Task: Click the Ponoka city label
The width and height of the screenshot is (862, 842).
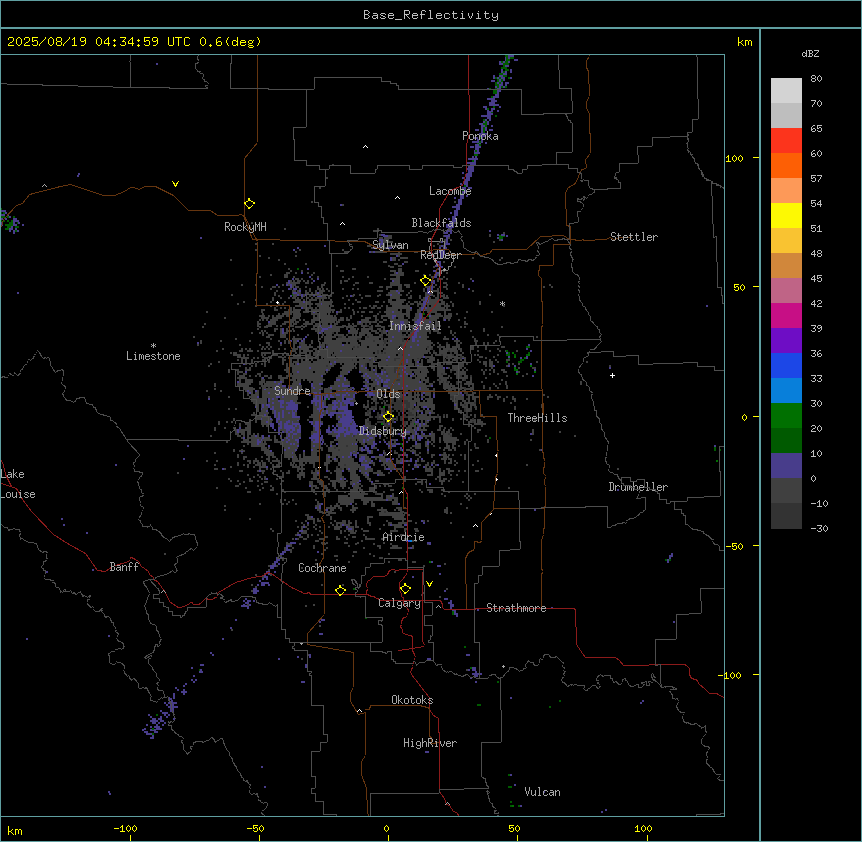Action: [480, 136]
